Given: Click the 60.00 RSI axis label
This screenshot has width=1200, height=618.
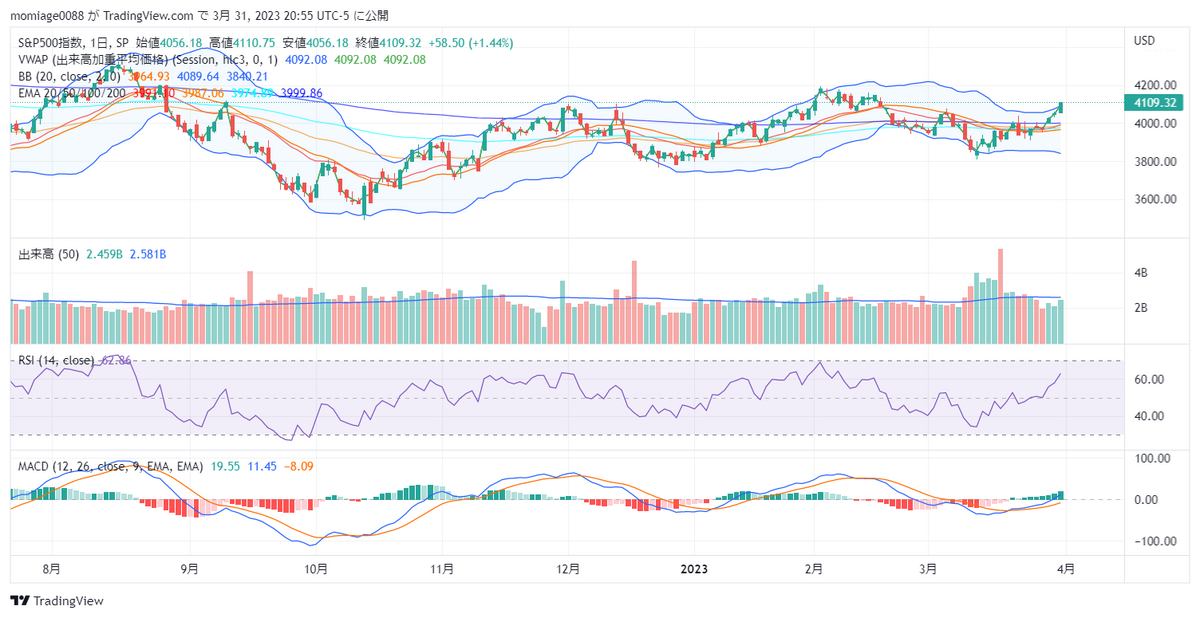Looking at the screenshot, I should [1147, 380].
